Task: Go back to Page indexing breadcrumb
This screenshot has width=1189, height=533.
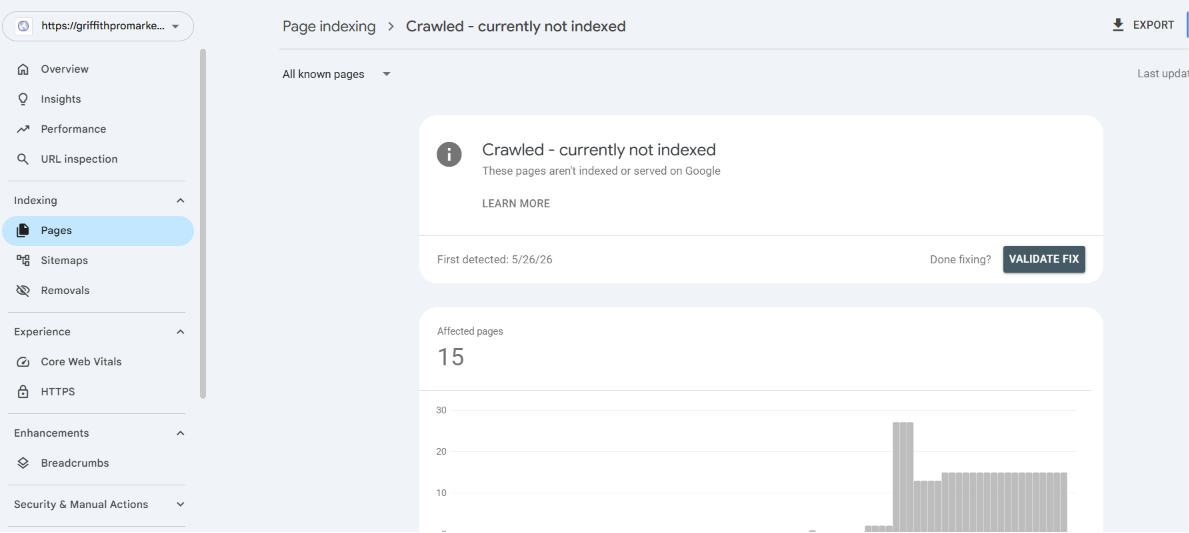Action: (x=329, y=27)
